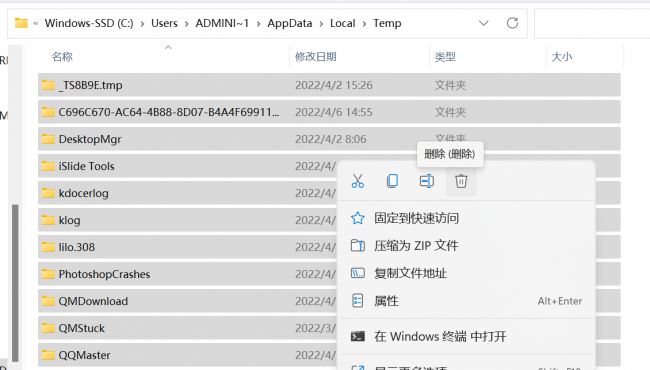Click folder icon of kdocerlog
650x370 pixels.
pos(48,193)
